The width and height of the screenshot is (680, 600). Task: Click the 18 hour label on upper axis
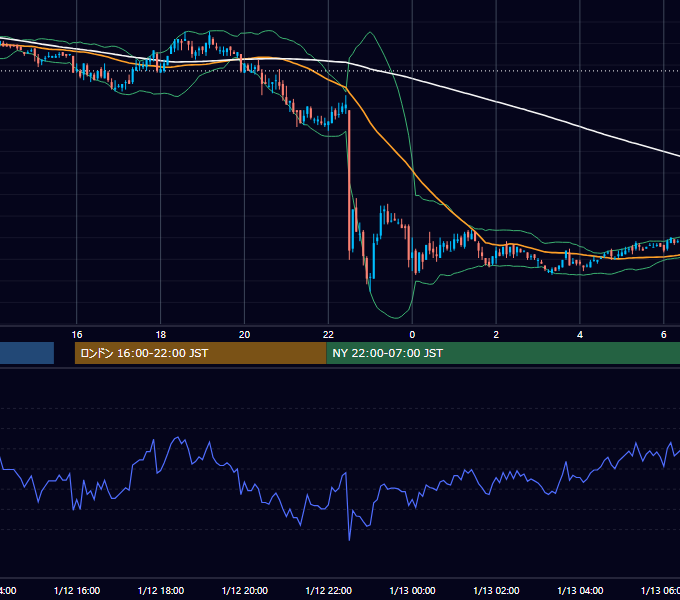click(160, 335)
